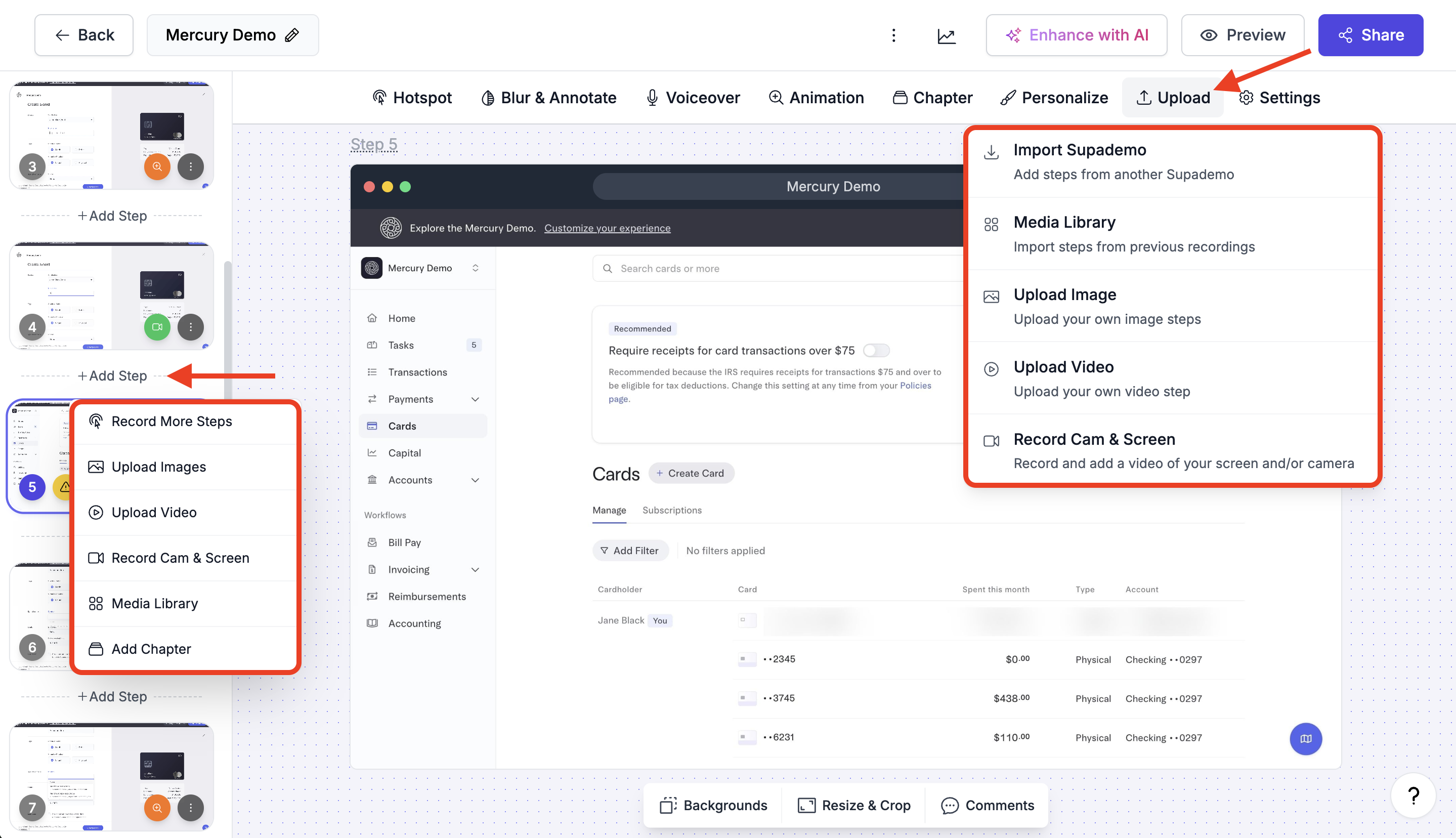
Task: Open the Backgrounds option in bottom toolbar
Action: [x=713, y=805]
